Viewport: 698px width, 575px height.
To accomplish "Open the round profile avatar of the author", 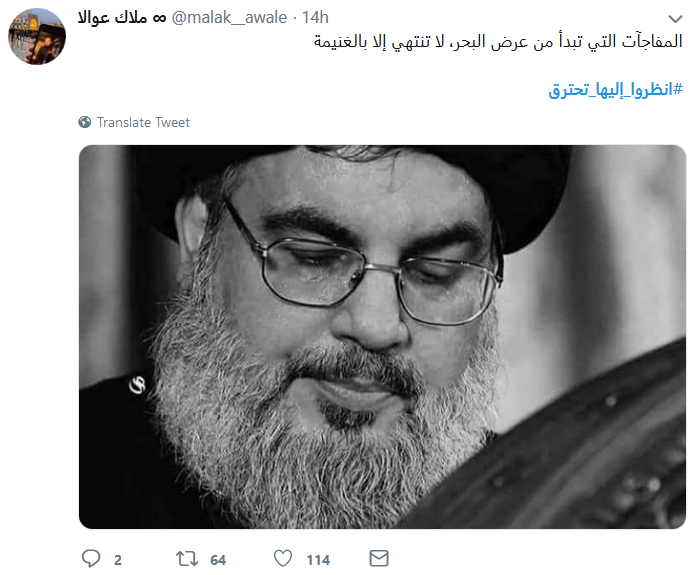I will coord(37,36).
